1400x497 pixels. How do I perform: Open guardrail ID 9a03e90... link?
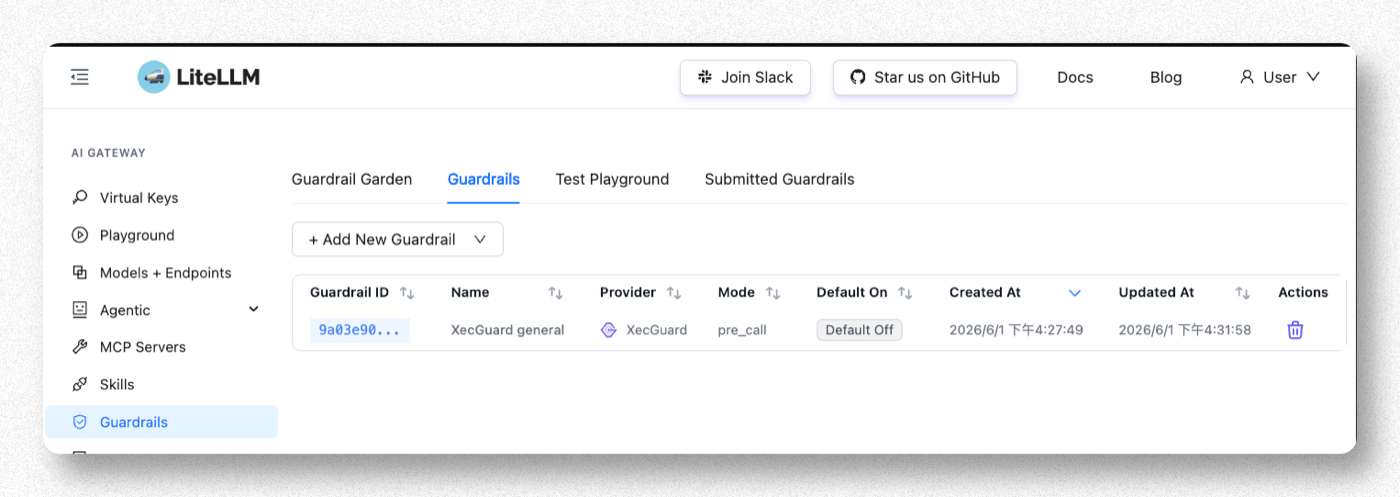click(359, 330)
